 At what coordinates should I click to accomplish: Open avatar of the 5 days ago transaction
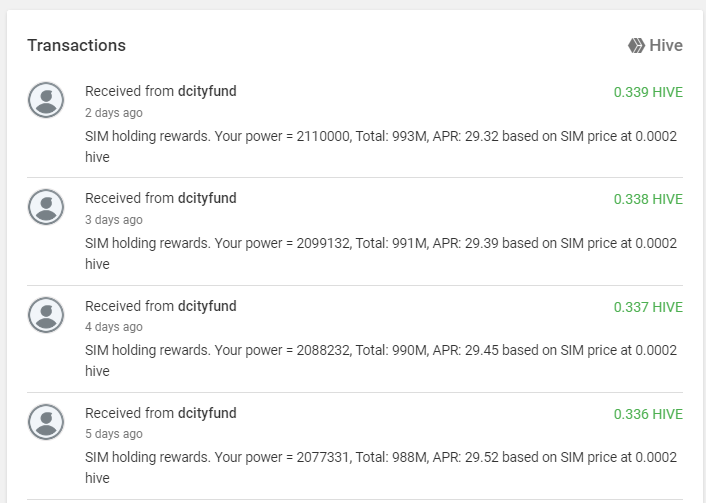pyautogui.click(x=46, y=422)
